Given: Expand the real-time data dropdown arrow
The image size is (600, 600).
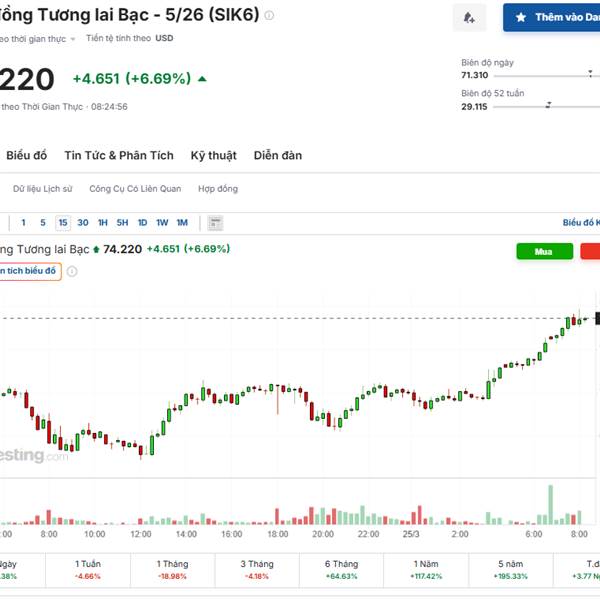Looking at the screenshot, I should coord(73,39).
